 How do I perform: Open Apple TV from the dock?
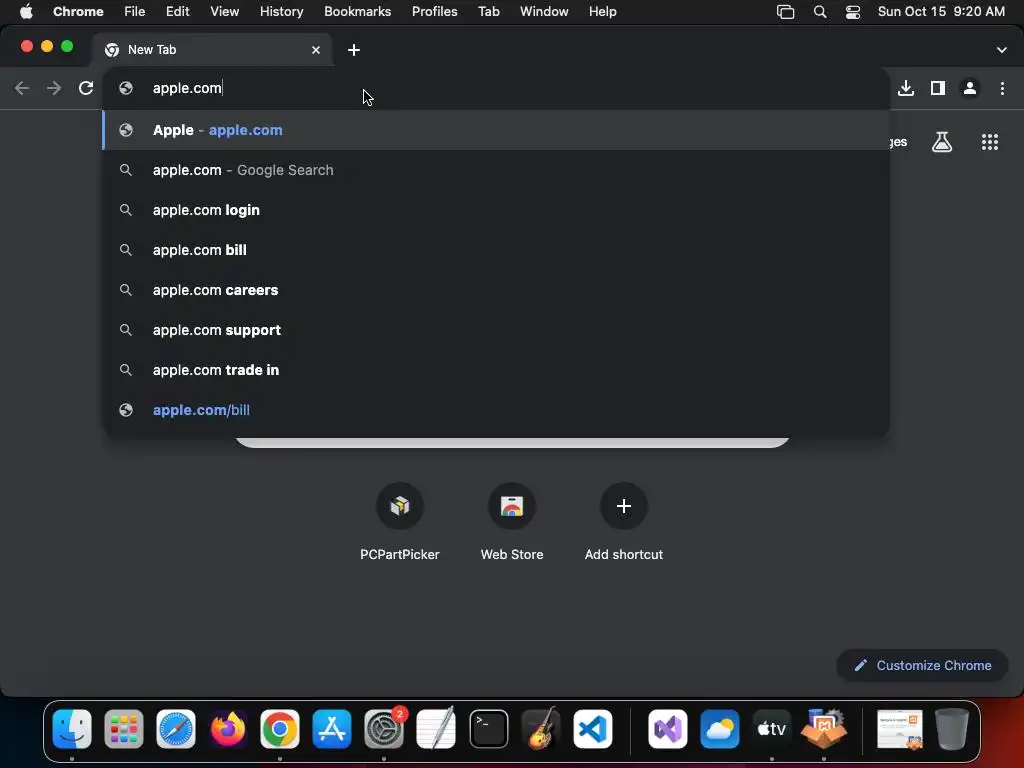tap(771, 729)
